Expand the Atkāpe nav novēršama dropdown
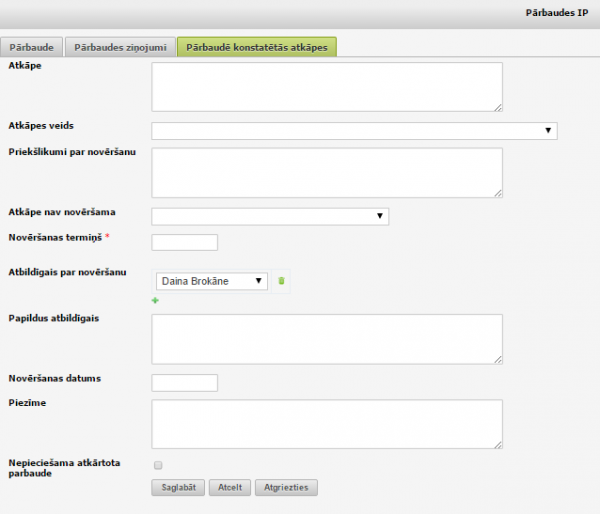The image size is (600, 514). [x=270, y=216]
